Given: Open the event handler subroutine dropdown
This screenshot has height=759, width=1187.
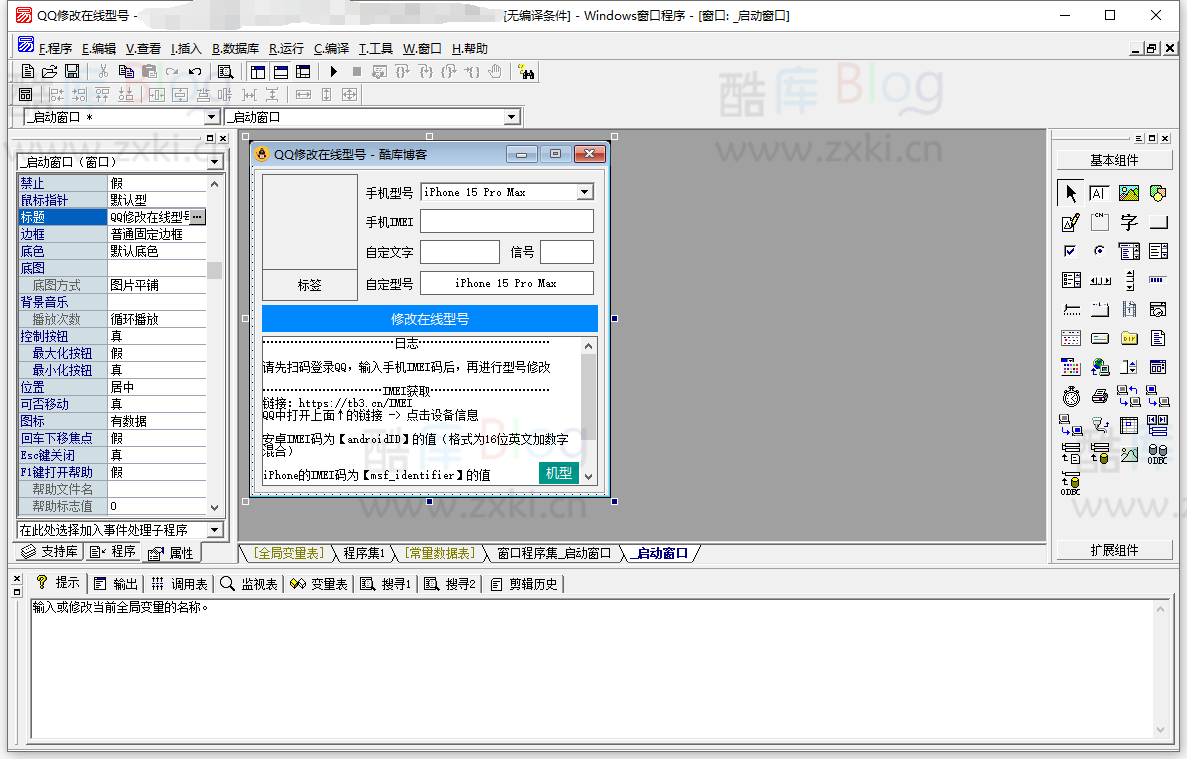Looking at the screenshot, I should tap(214, 530).
